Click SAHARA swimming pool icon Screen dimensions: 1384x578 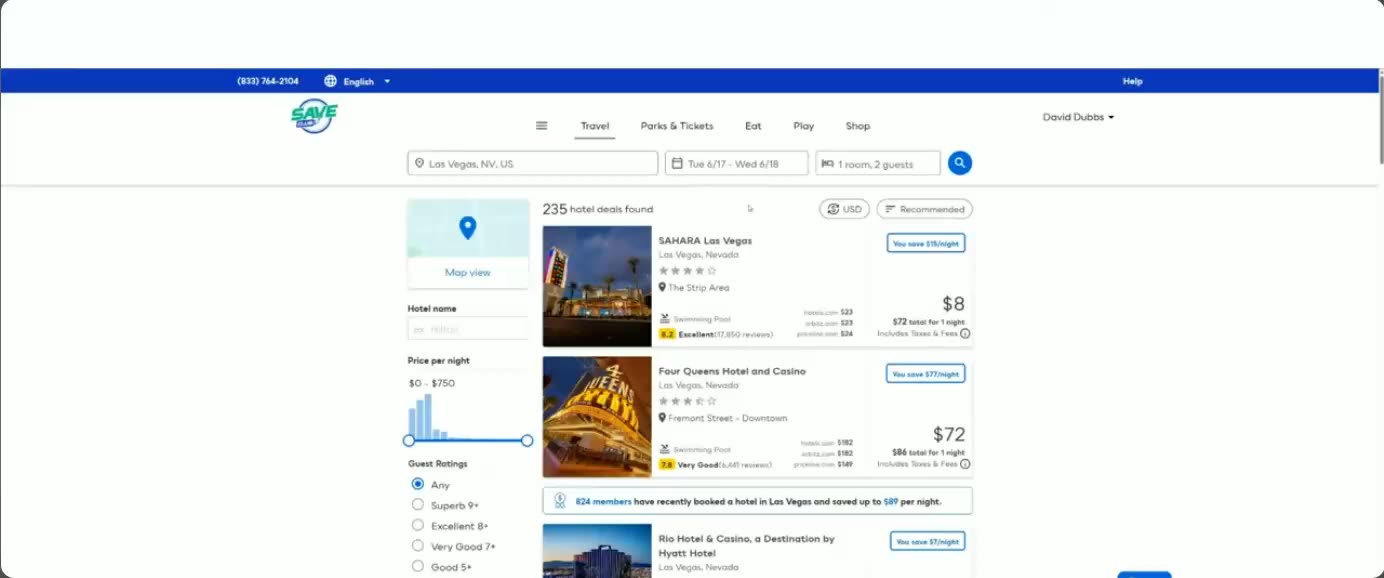click(x=664, y=319)
